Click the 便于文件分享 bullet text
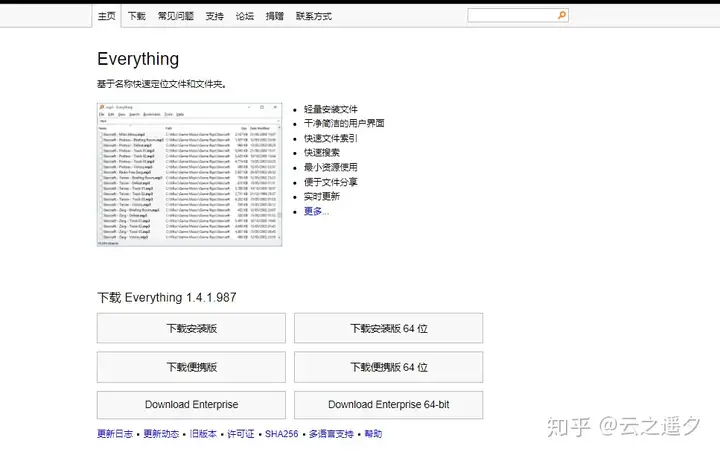The image size is (720, 455). coord(331,182)
